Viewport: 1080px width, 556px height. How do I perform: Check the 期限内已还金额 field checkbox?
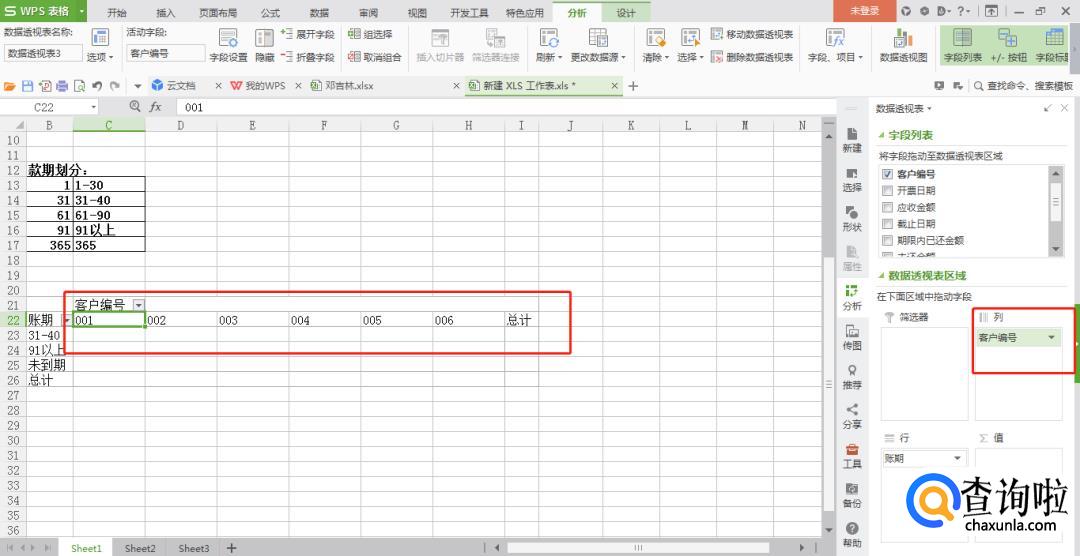click(887, 240)
